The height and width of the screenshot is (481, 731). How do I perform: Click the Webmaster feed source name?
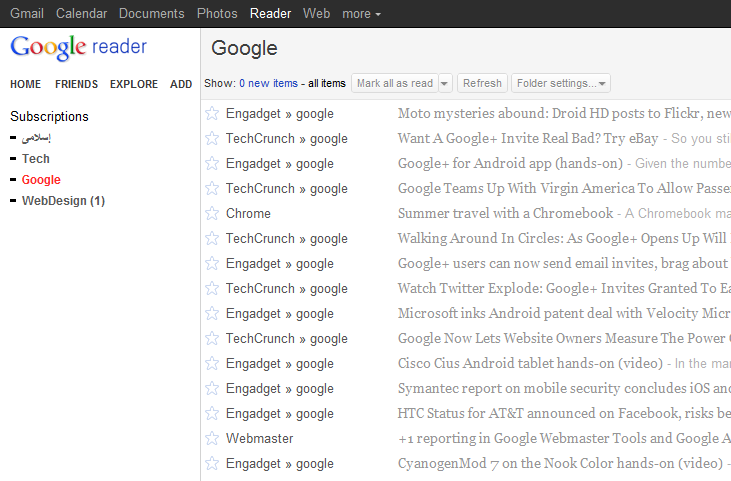point(259,439)
